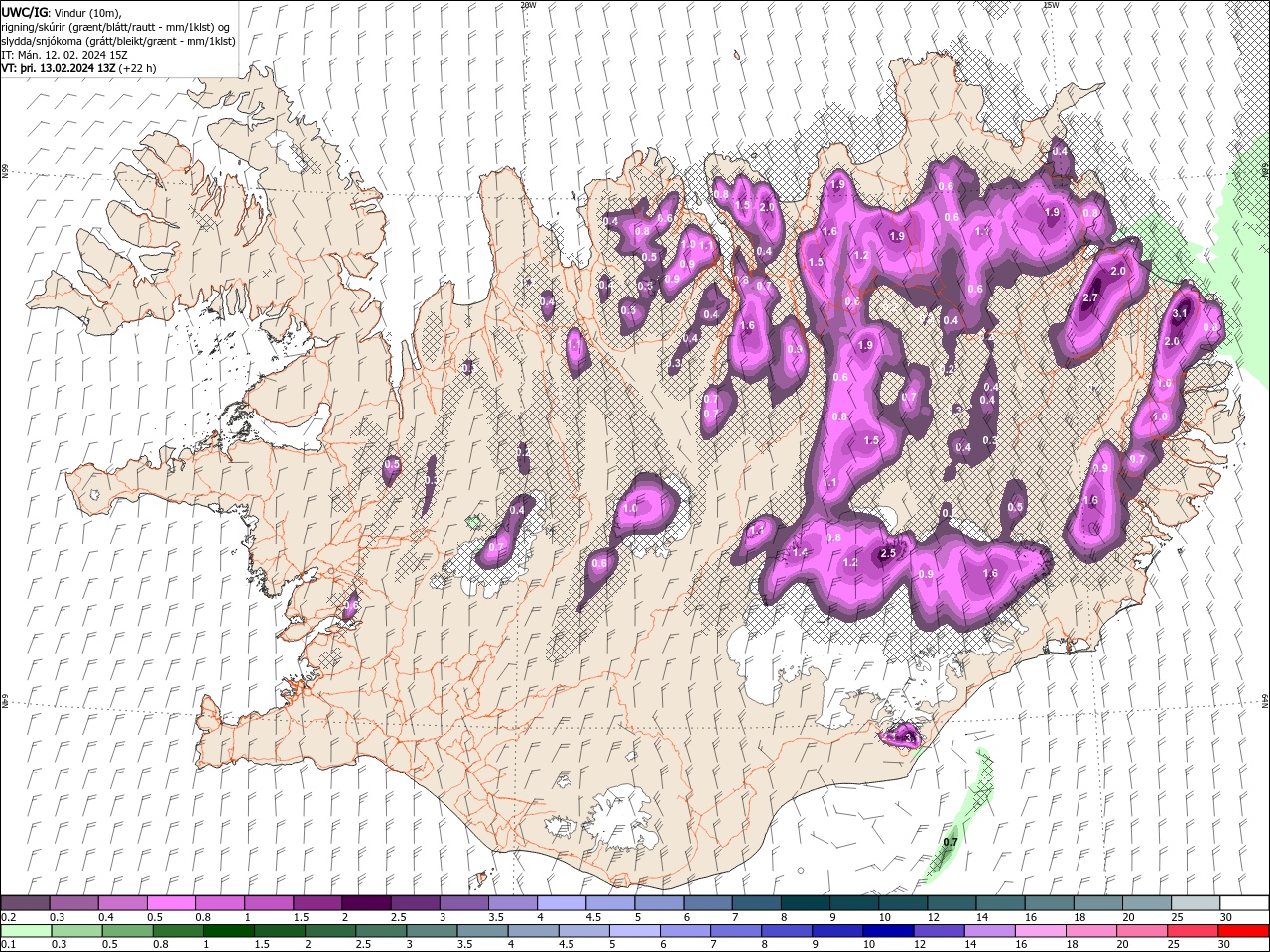Click the 'slydda/snjókoma (grátt/bleikt/grænt - mm/1klst)' line
The image size is (1270, 952).
[118, 41]
